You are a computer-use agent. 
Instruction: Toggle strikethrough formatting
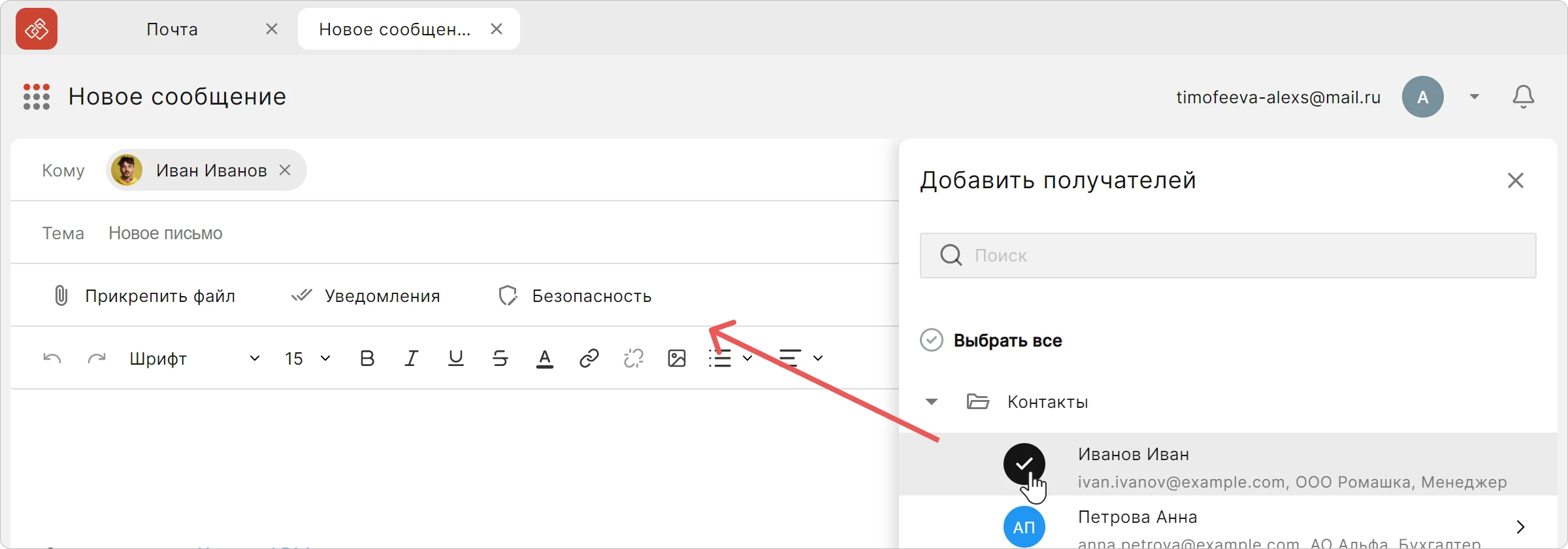point(500,358)
